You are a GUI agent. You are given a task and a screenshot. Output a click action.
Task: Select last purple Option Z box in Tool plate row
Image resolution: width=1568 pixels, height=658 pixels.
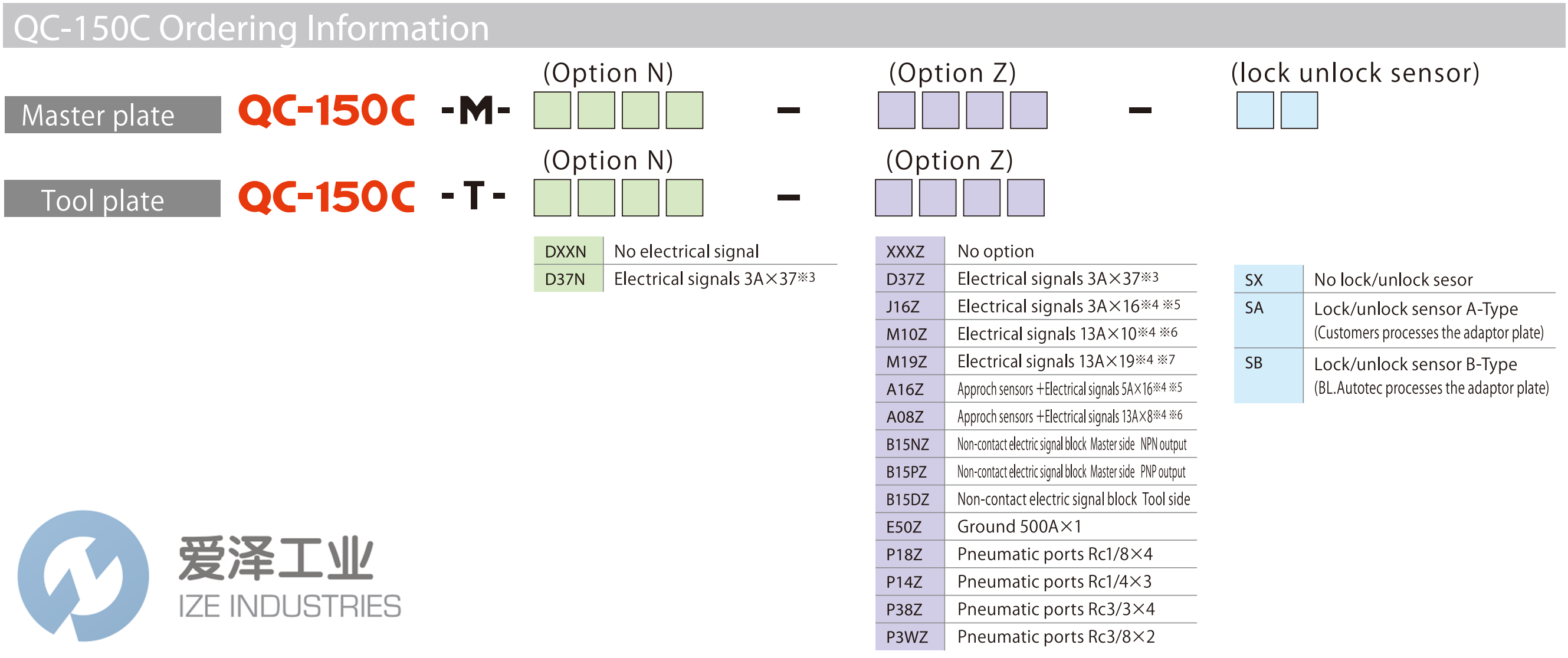click(1026, 198)
